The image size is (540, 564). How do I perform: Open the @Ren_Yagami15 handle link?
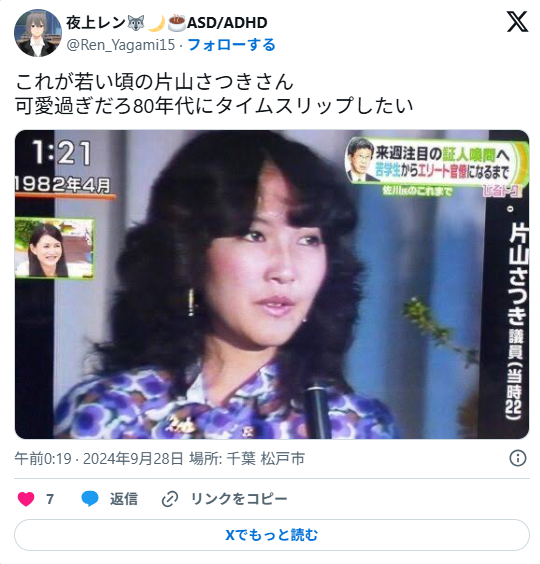[x=121, y=45]
